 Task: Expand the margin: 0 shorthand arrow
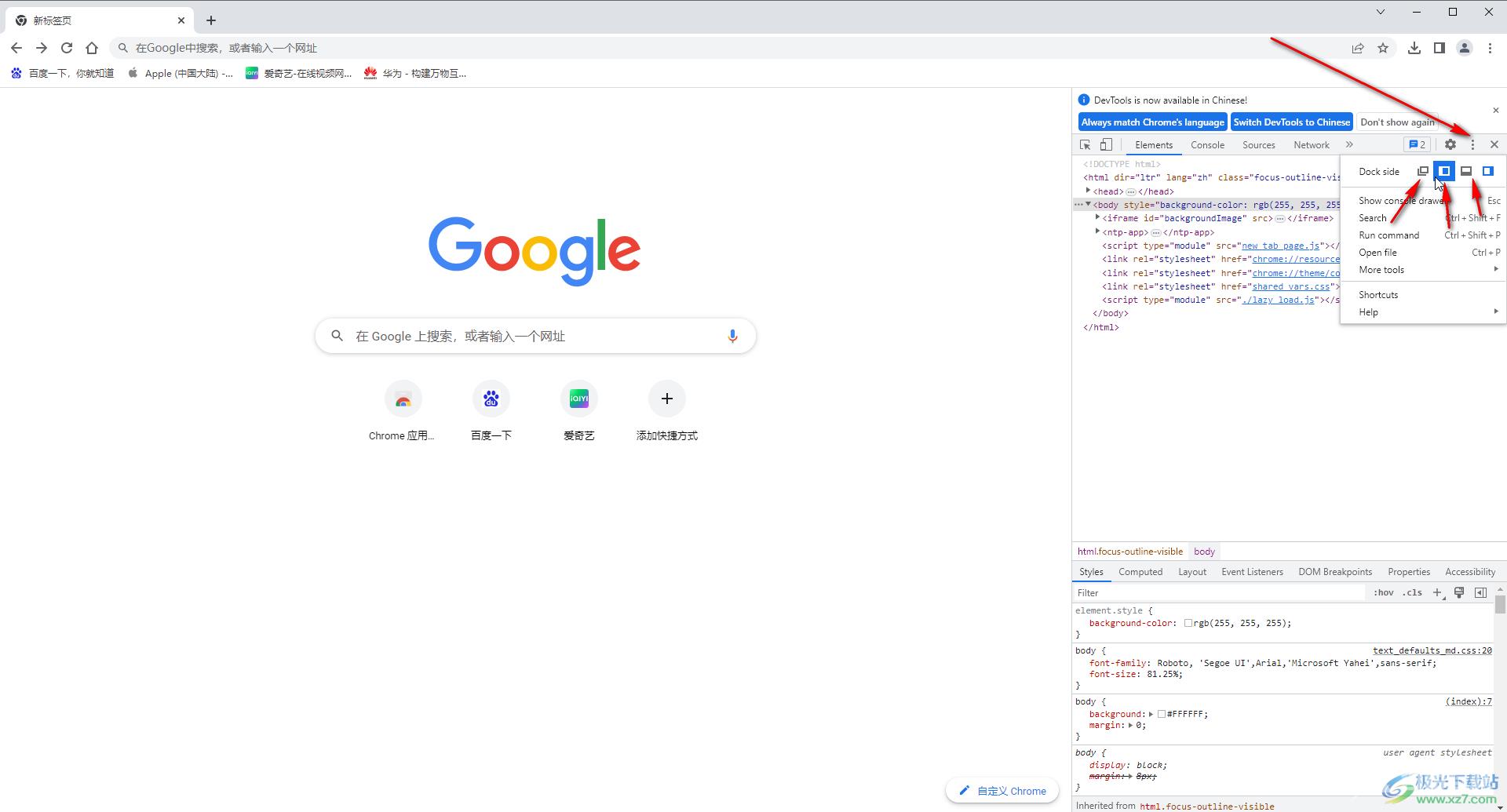1130,725
